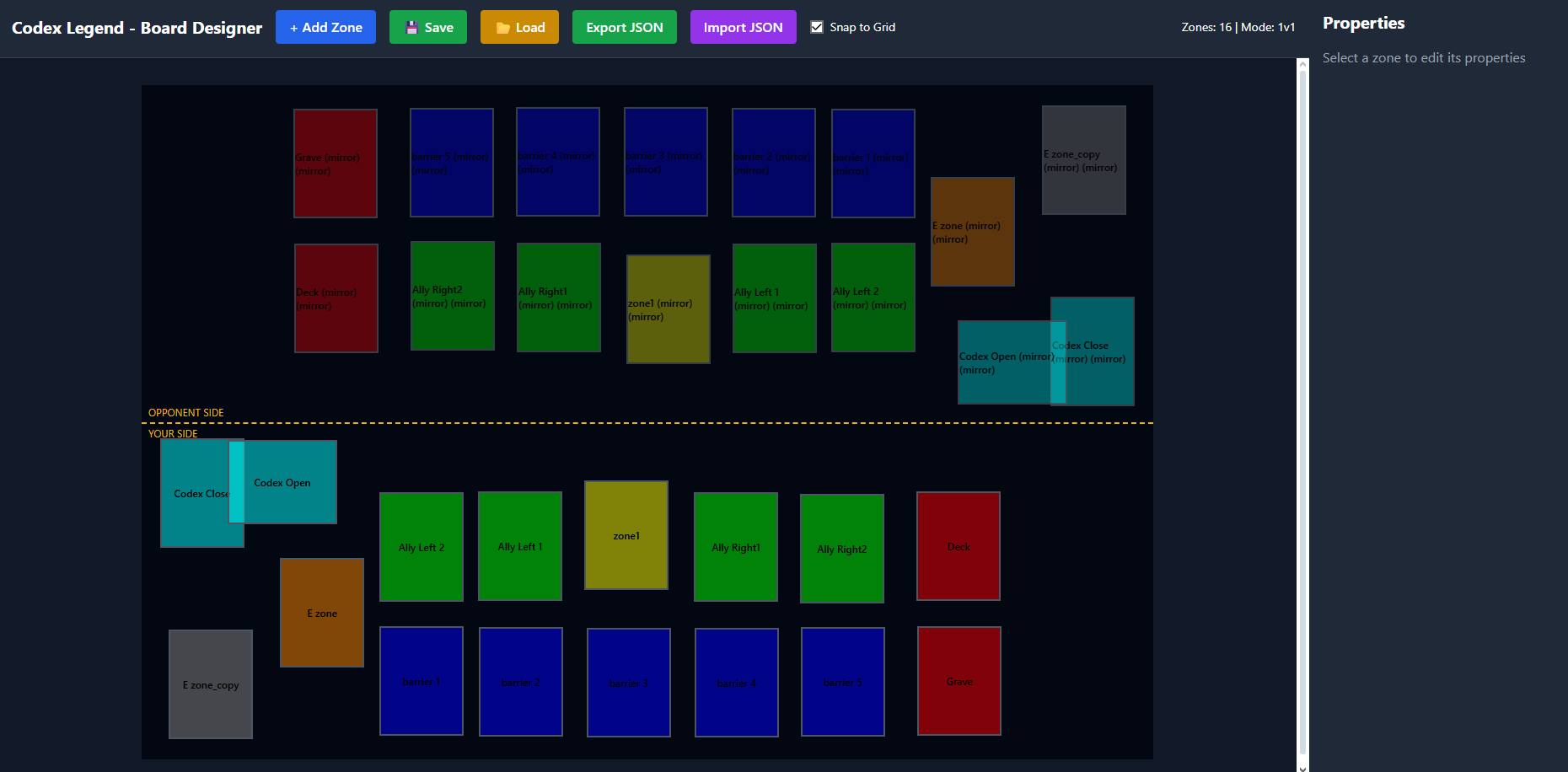The width and height of the screenshot is (1568, 772).
Task: Select the Ally Right2 (mirror) zone
Action: [x=453, y=296]
